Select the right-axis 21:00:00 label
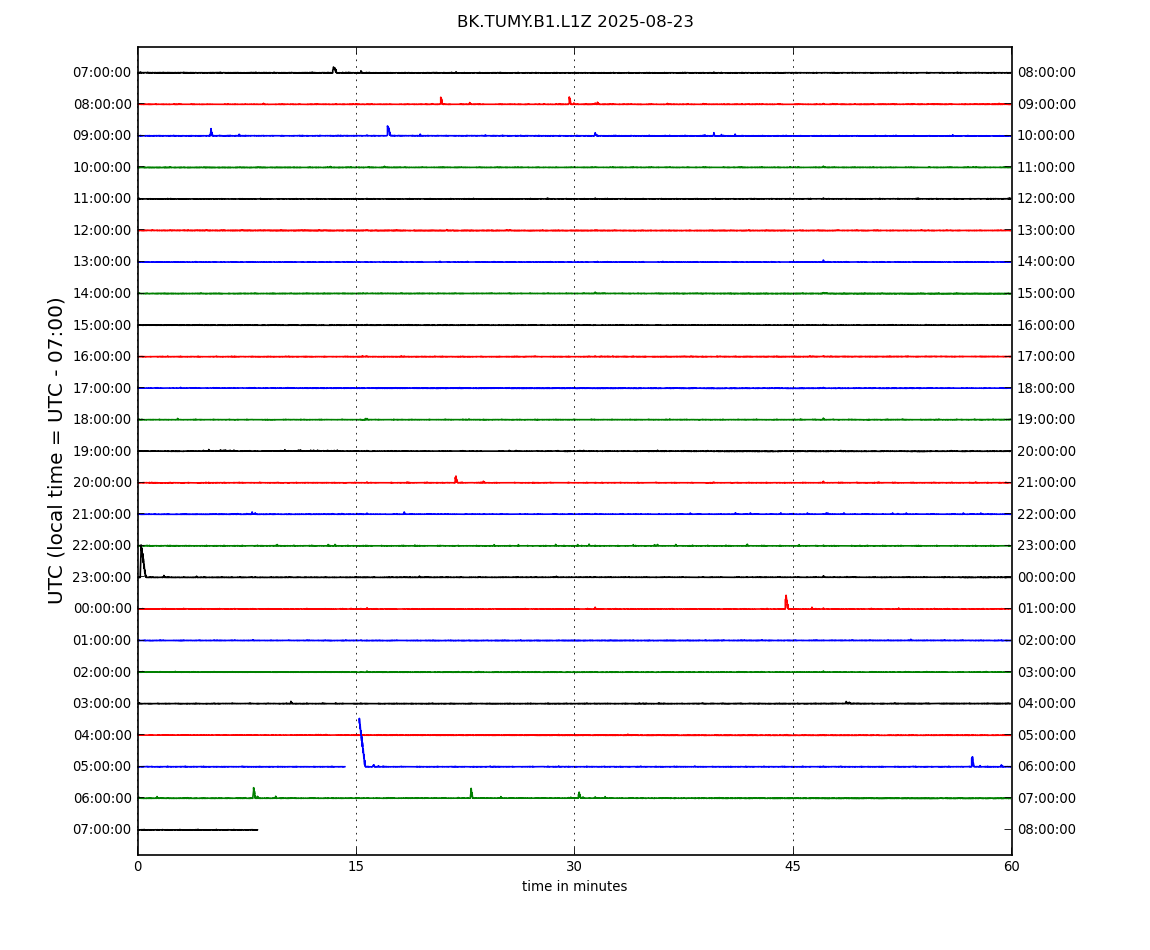This screenshot has height=950, width=1150. (1047, 483)
